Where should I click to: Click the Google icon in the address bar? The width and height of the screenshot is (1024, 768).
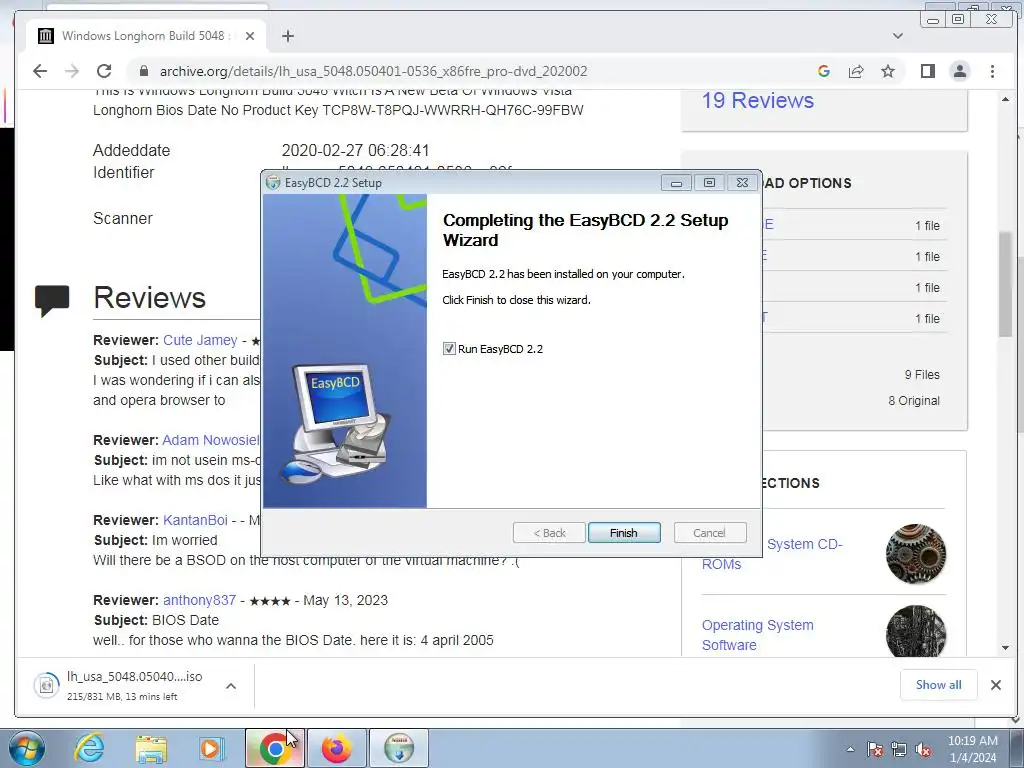tap(824, 71)
